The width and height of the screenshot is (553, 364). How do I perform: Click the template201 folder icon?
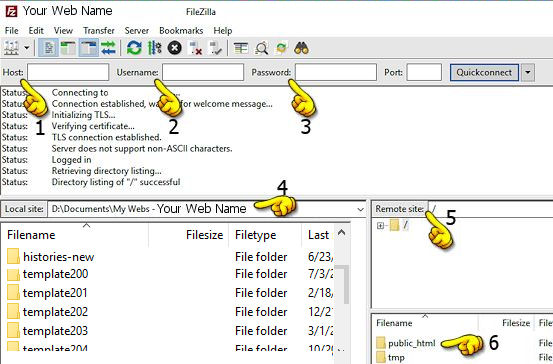pos(13,293)
